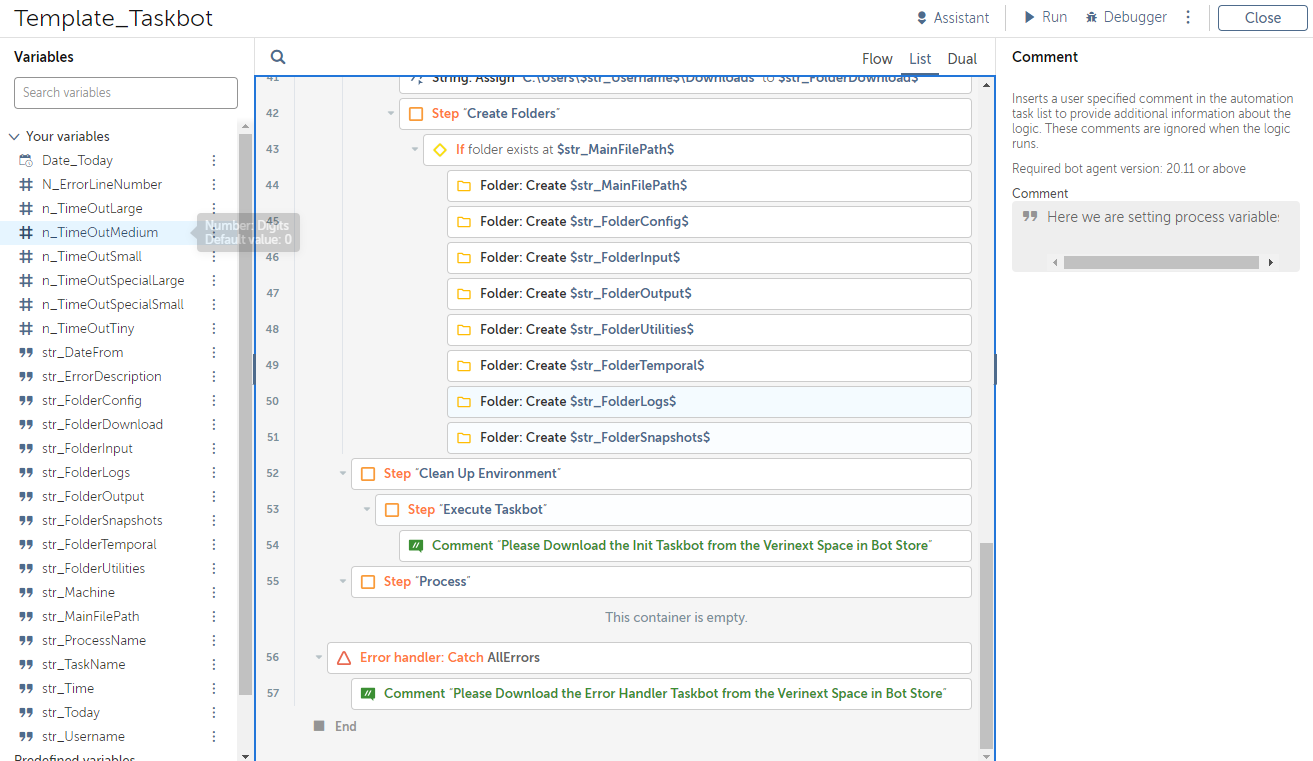
Task: Open options menu for str_FolderLogs variable
Action: [x=213, y=473]
